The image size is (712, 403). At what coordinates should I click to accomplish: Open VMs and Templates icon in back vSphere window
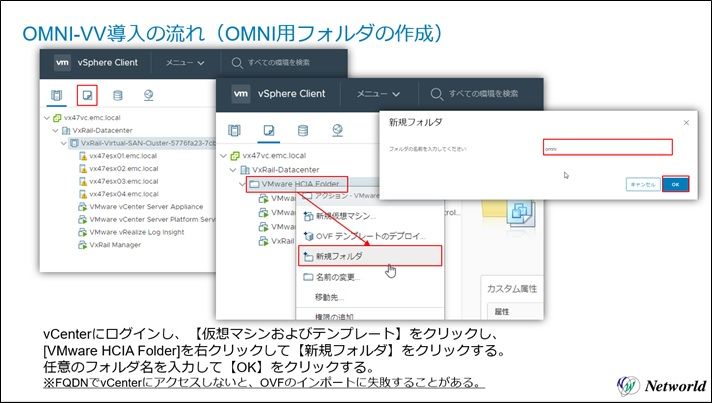pos(87,95)
